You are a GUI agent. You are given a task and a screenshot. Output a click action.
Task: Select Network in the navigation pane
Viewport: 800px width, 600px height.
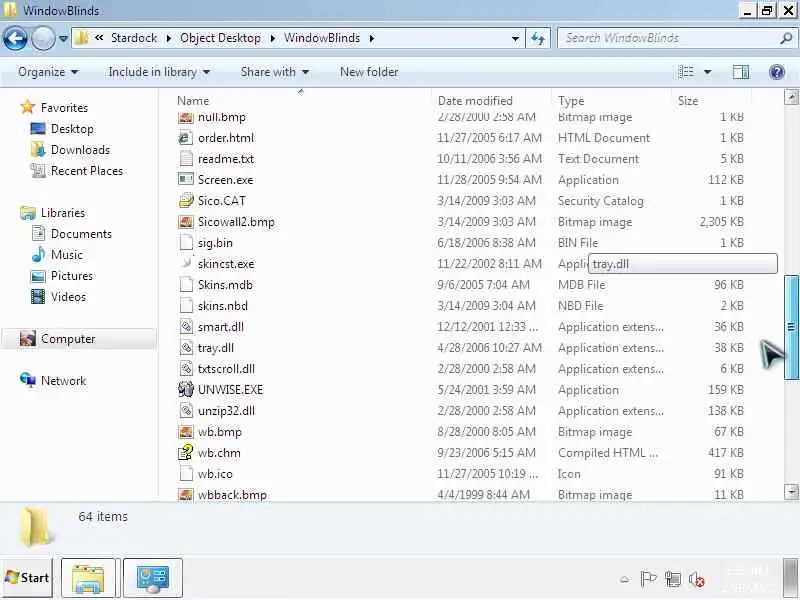coord(63,381)
